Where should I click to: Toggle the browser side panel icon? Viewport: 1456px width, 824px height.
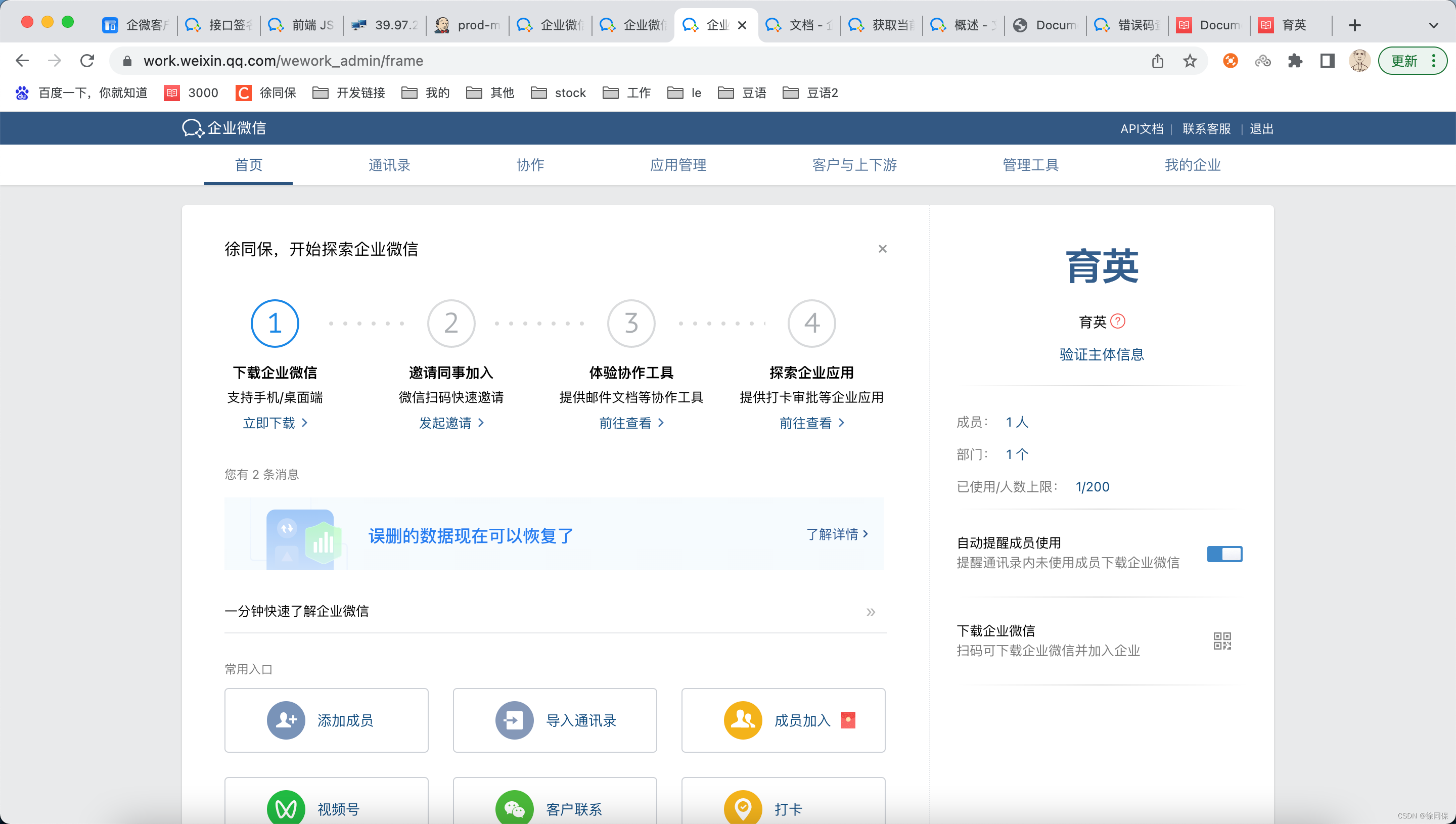click(x=1327, y=61)
